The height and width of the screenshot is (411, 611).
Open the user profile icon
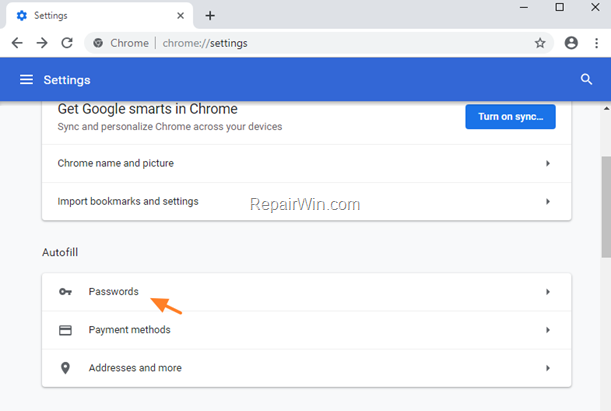571,43
